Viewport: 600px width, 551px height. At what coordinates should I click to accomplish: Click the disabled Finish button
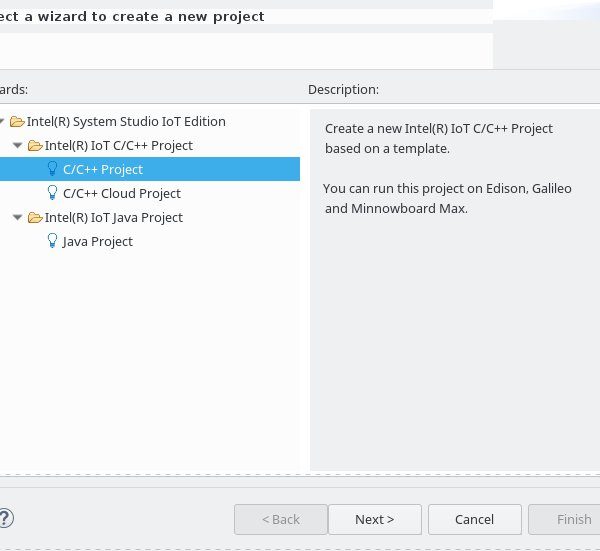[x=564, y=519]
